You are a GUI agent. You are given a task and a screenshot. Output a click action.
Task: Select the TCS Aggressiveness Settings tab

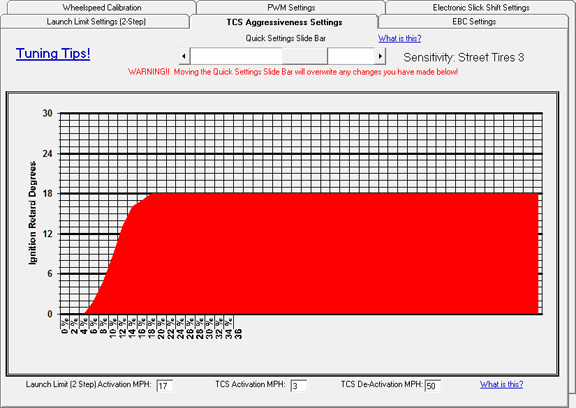click(284, 22)
